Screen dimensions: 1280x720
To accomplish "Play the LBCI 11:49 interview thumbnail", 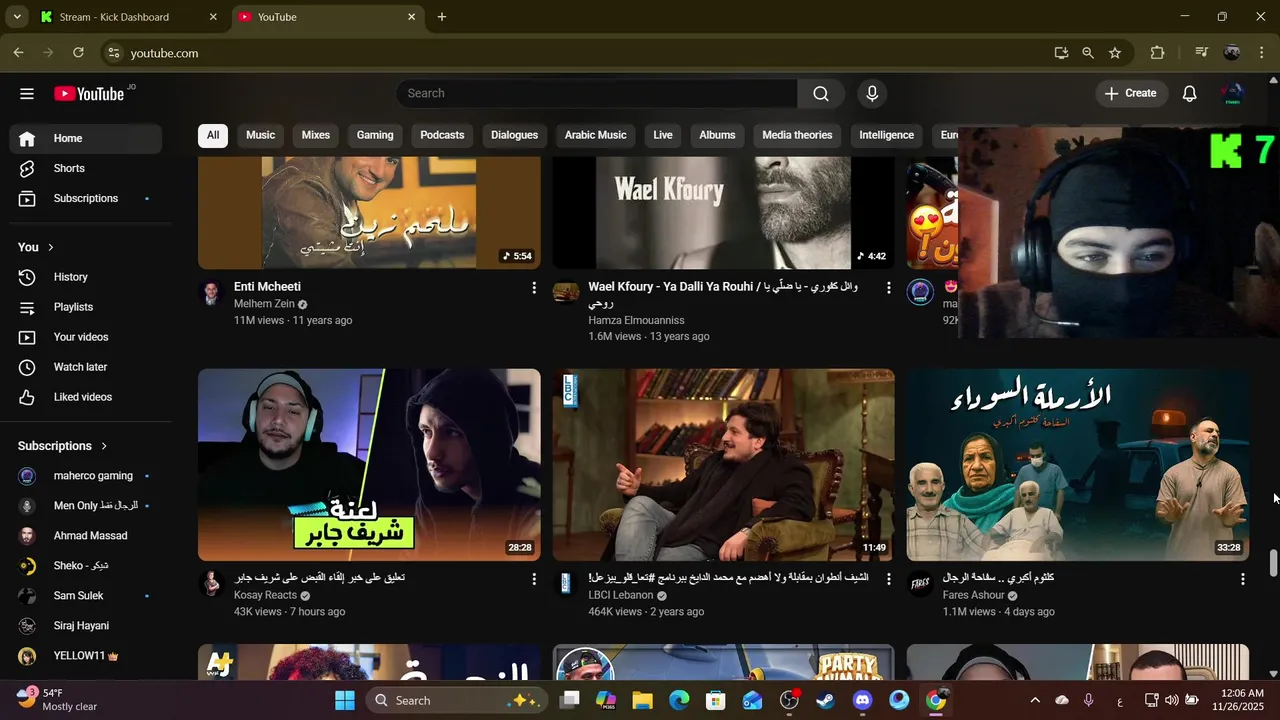I will 724,465.
